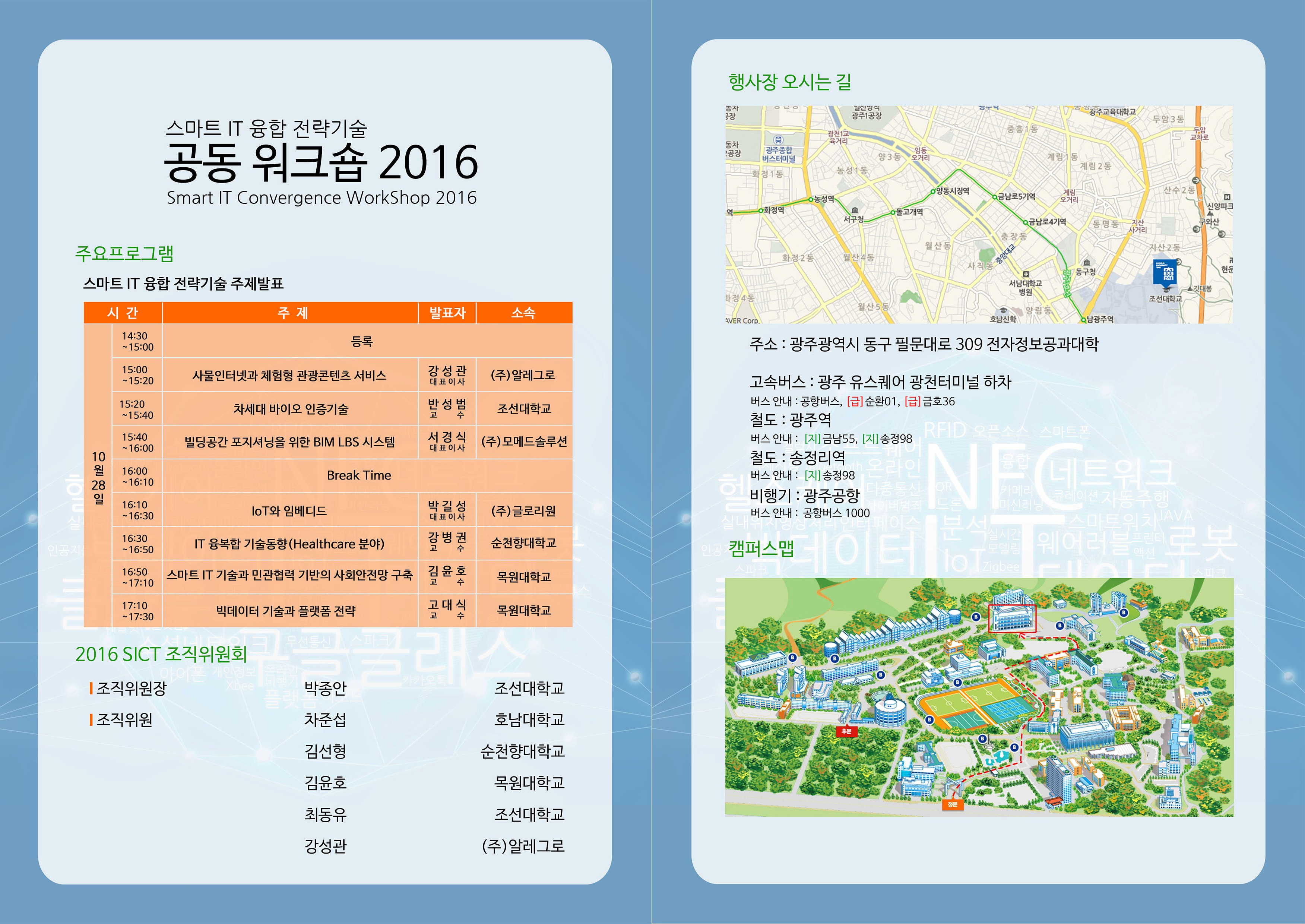Click the 빅데이터 기술과 플랫폼 전략 topic
This screenshot has width=1305, height=924.
point(286,611)
